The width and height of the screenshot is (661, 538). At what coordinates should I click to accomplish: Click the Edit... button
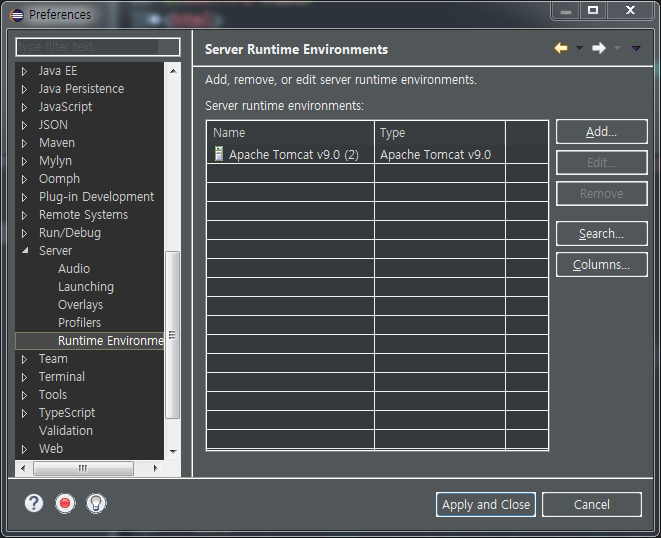coord(602,163)
